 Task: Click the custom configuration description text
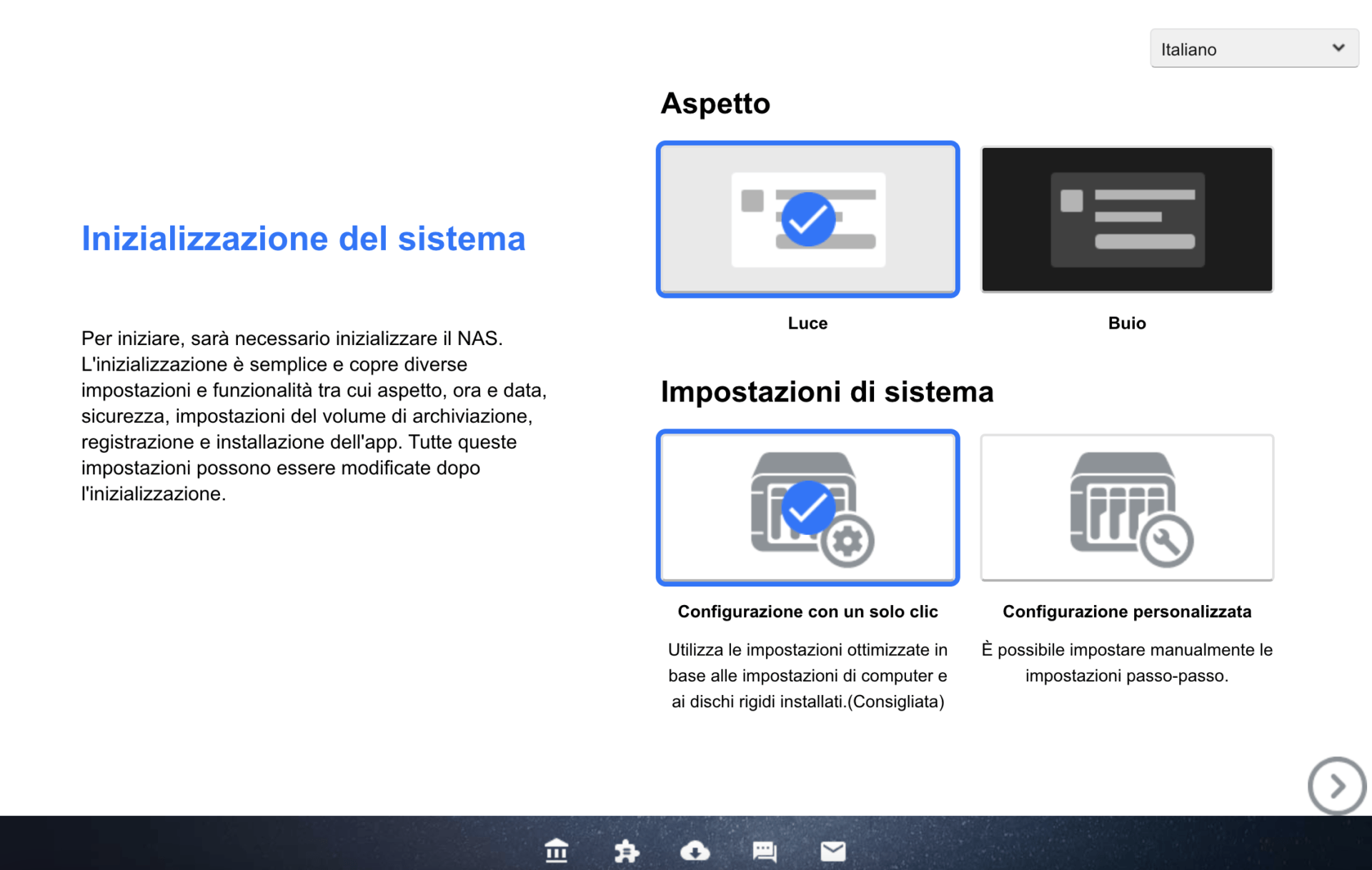coord(1127,663)
